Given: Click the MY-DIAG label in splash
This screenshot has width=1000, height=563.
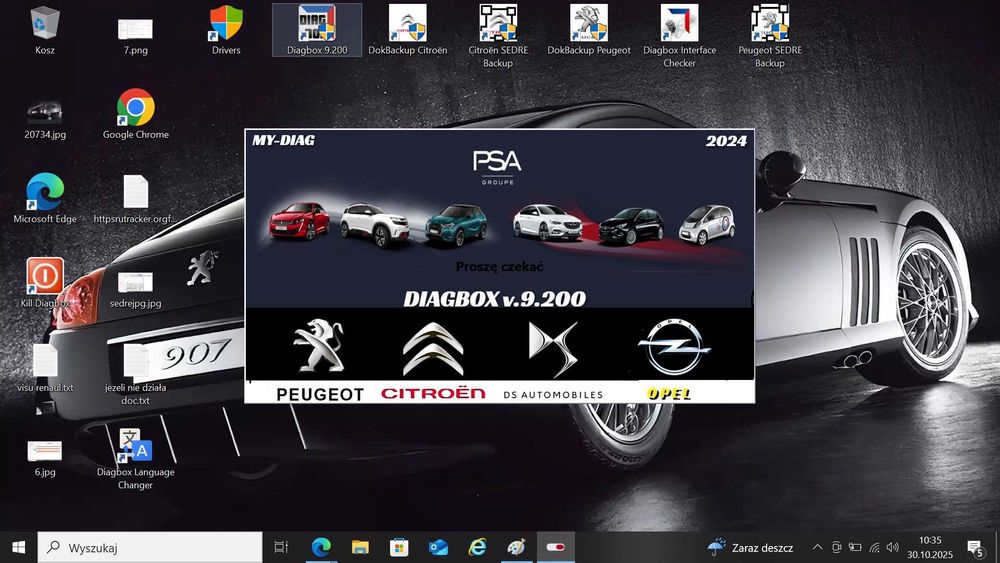Looking at the screenshot, I should point(283,140).
